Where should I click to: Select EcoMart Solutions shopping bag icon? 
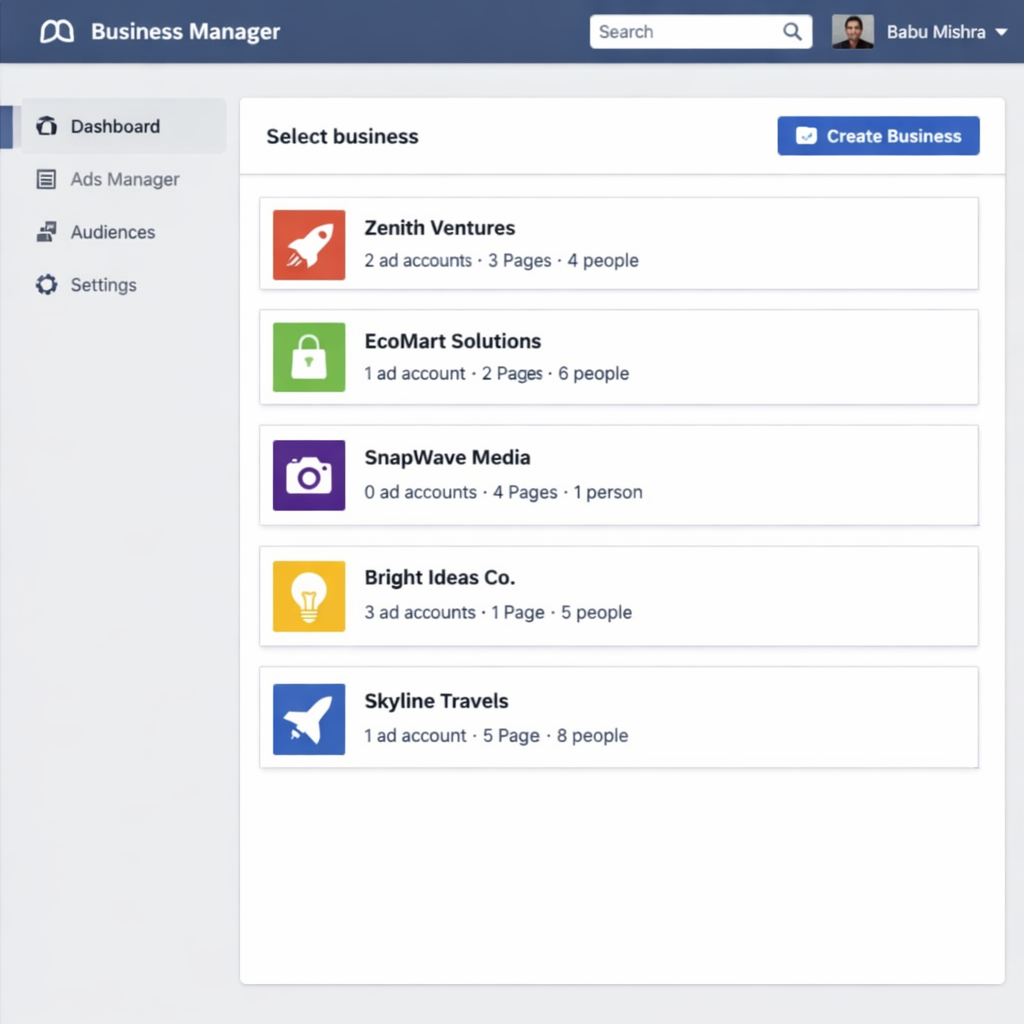click(309, 357)
